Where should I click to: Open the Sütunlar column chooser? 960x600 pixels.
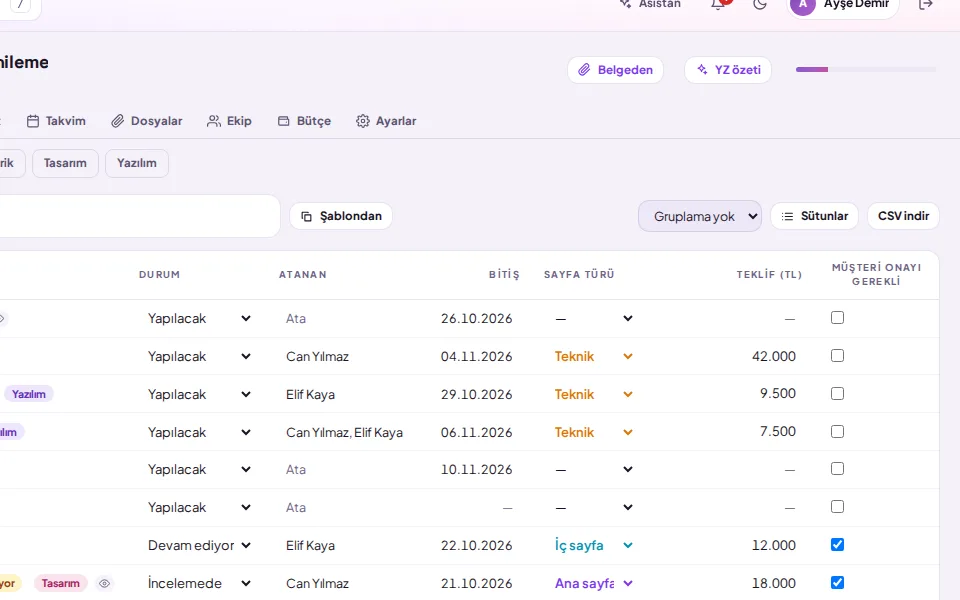pos(814,216)
